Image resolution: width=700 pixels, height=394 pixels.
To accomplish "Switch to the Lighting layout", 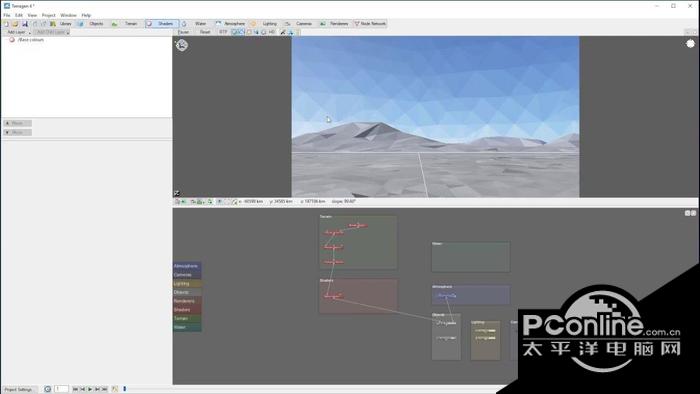I will pyautogui.click(x=265, y=24).
